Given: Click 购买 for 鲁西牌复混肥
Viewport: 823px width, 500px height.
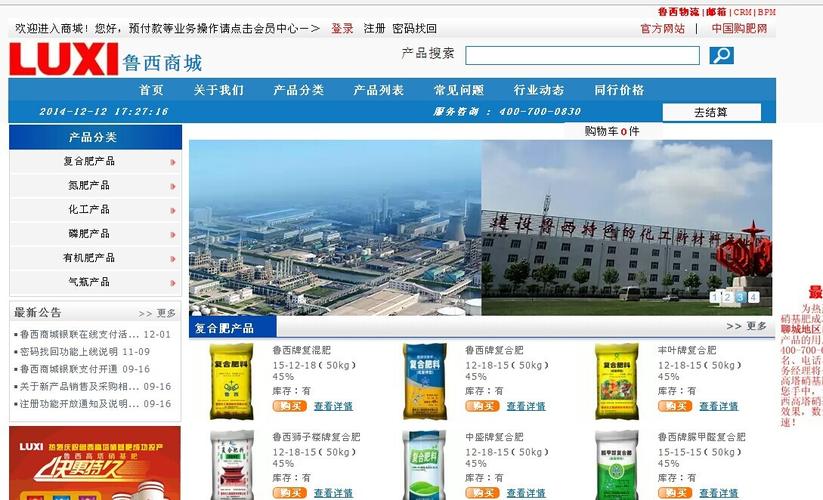Looking at the screenshot, I should click(x=290, y=406).
